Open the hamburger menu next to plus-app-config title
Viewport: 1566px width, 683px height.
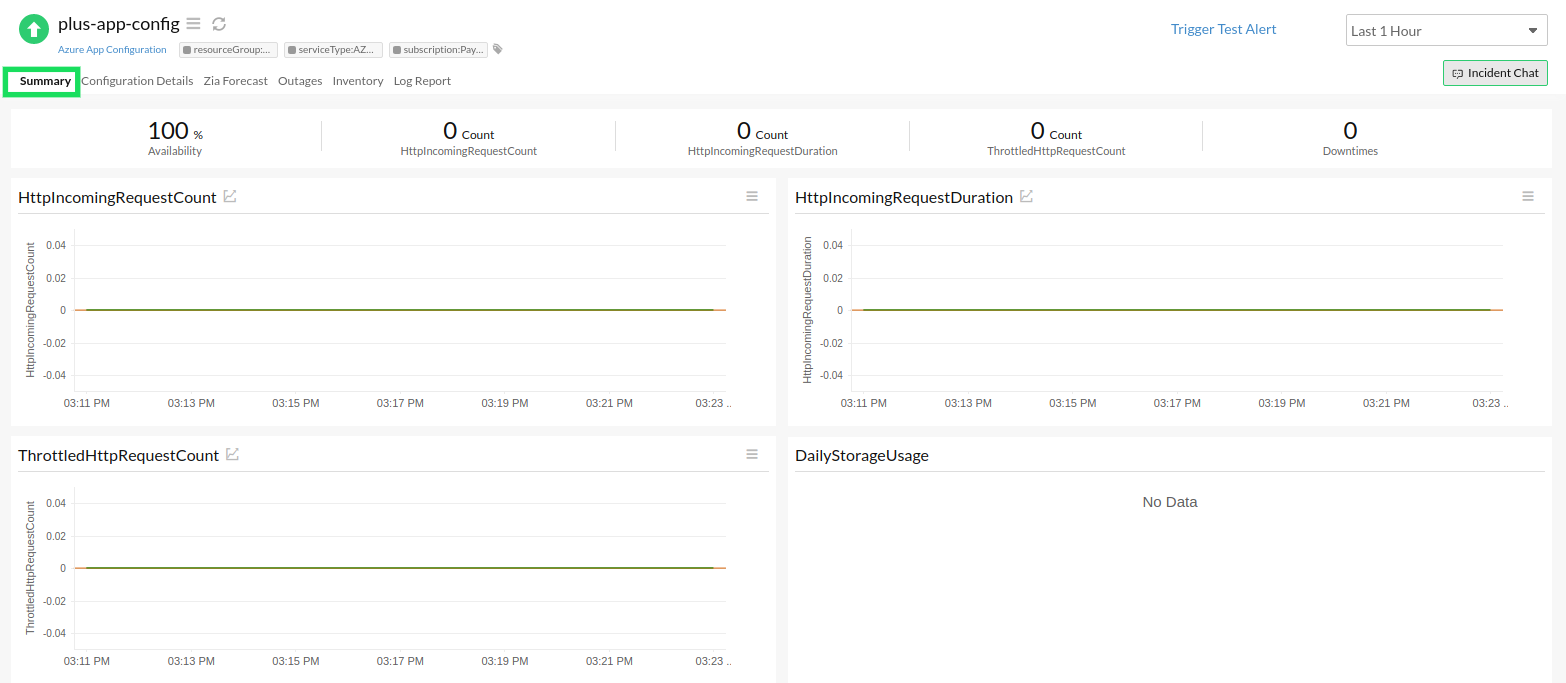[193, 23]
